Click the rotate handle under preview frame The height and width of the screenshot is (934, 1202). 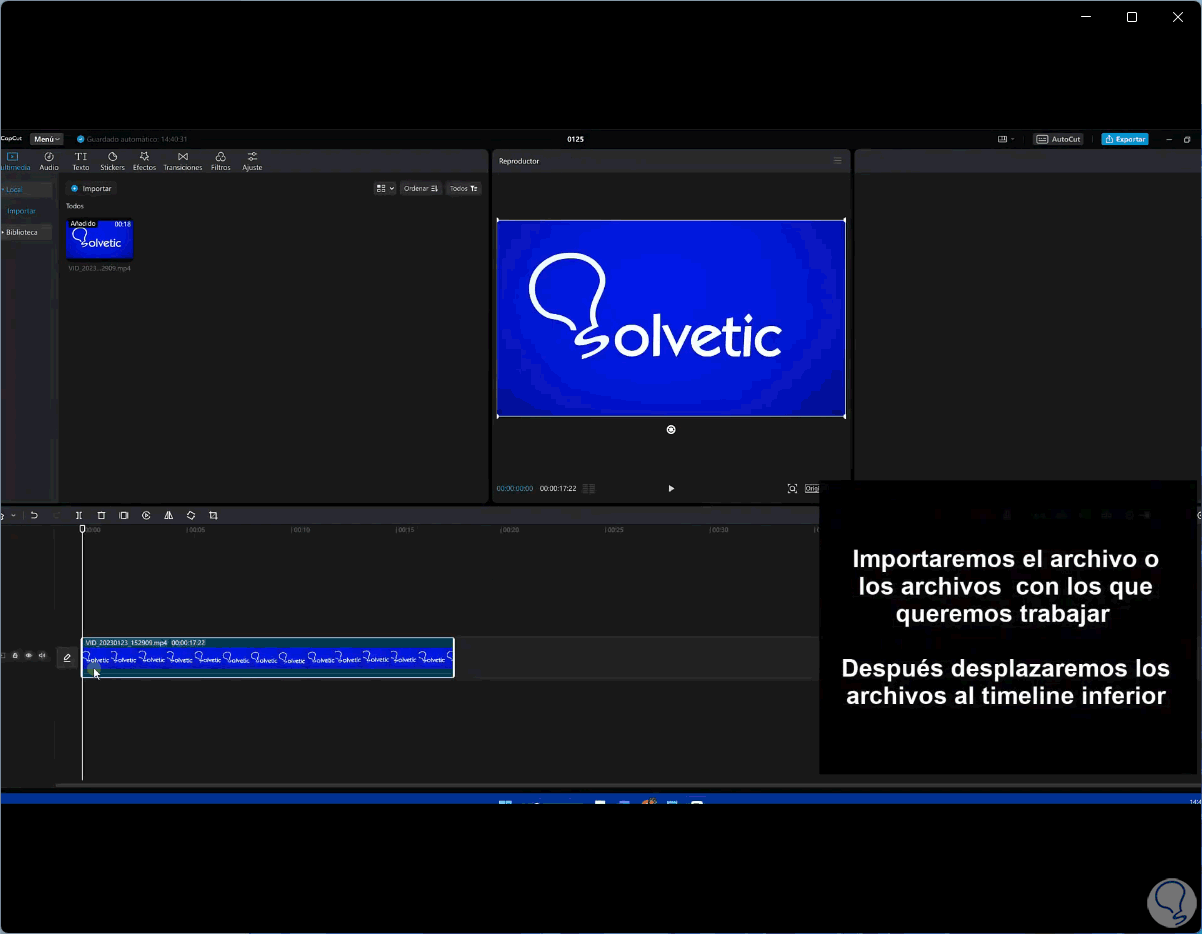point(671,429)
